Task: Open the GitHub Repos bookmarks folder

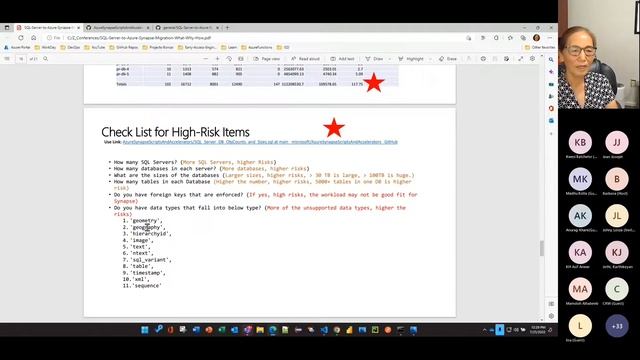Action: 124,47
